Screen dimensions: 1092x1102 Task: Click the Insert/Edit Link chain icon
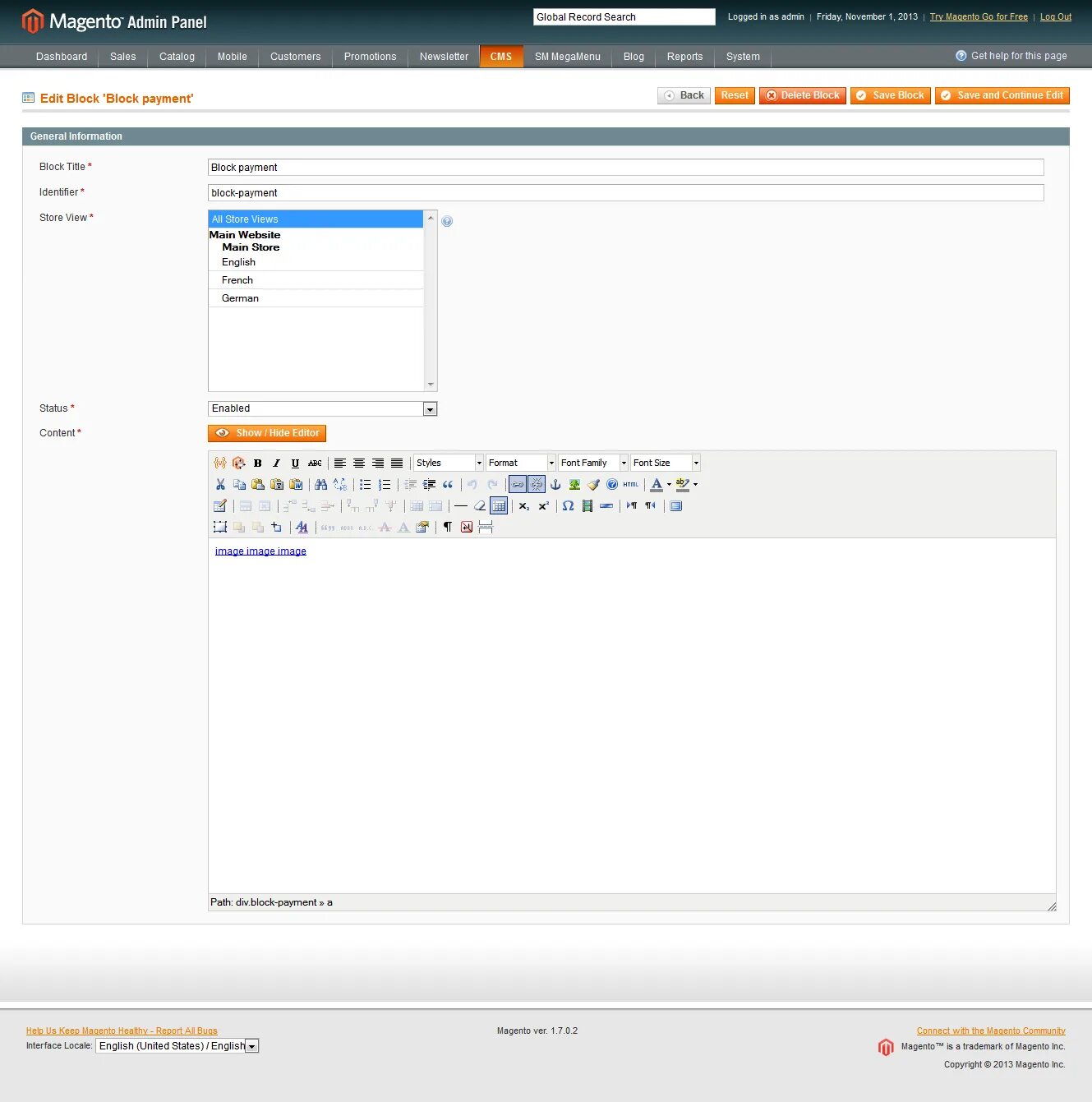518,485
